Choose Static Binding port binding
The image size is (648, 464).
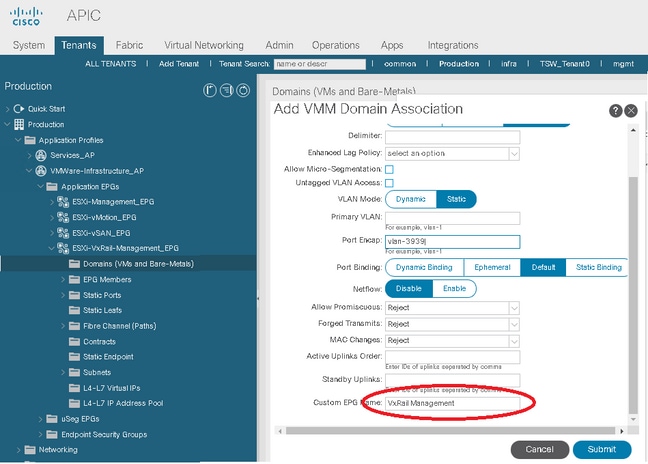coord(597,267)
